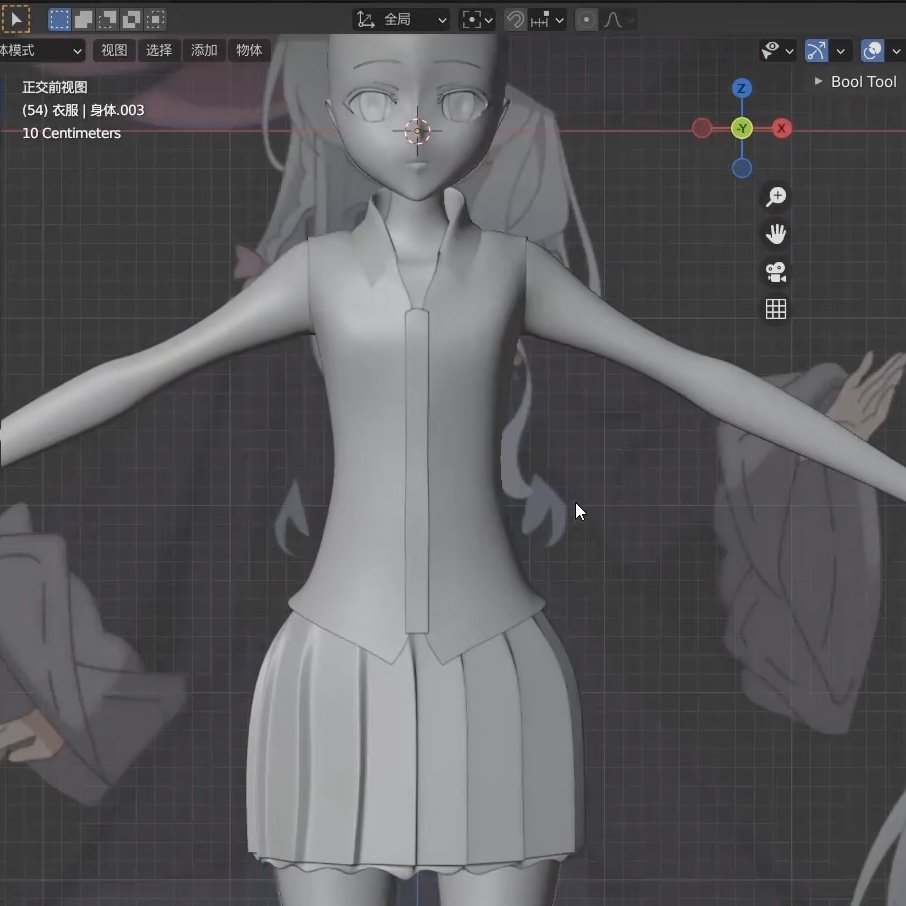The height and width of the screenshot is (906, 906).
Task: Toggle proportional editing
Action: click(x=586, y=20)
